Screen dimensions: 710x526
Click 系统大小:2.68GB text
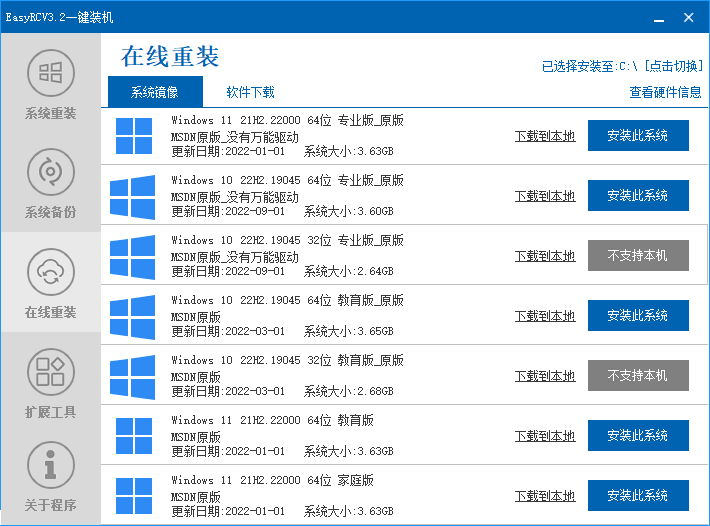[348, 392]
